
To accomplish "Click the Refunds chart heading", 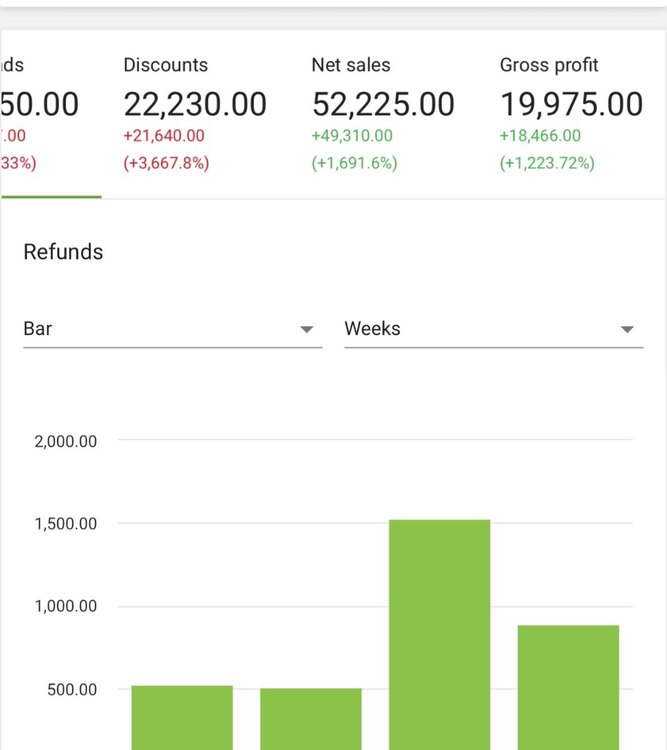I will 63,252.
